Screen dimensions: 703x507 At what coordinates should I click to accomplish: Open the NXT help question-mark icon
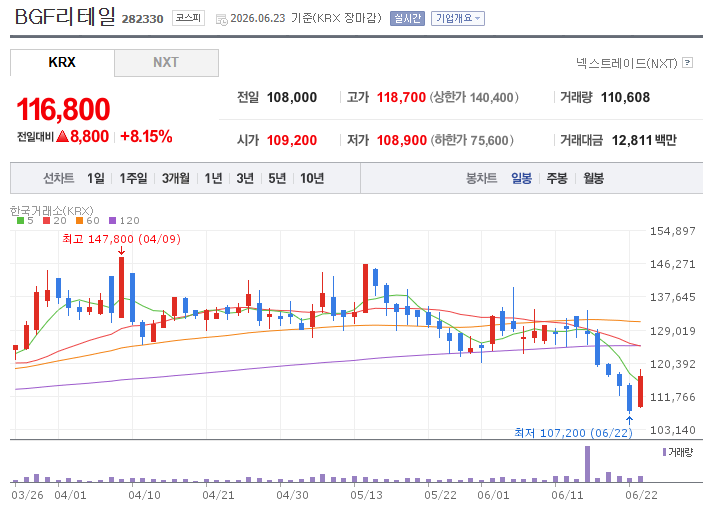click(x=687, y=63)
